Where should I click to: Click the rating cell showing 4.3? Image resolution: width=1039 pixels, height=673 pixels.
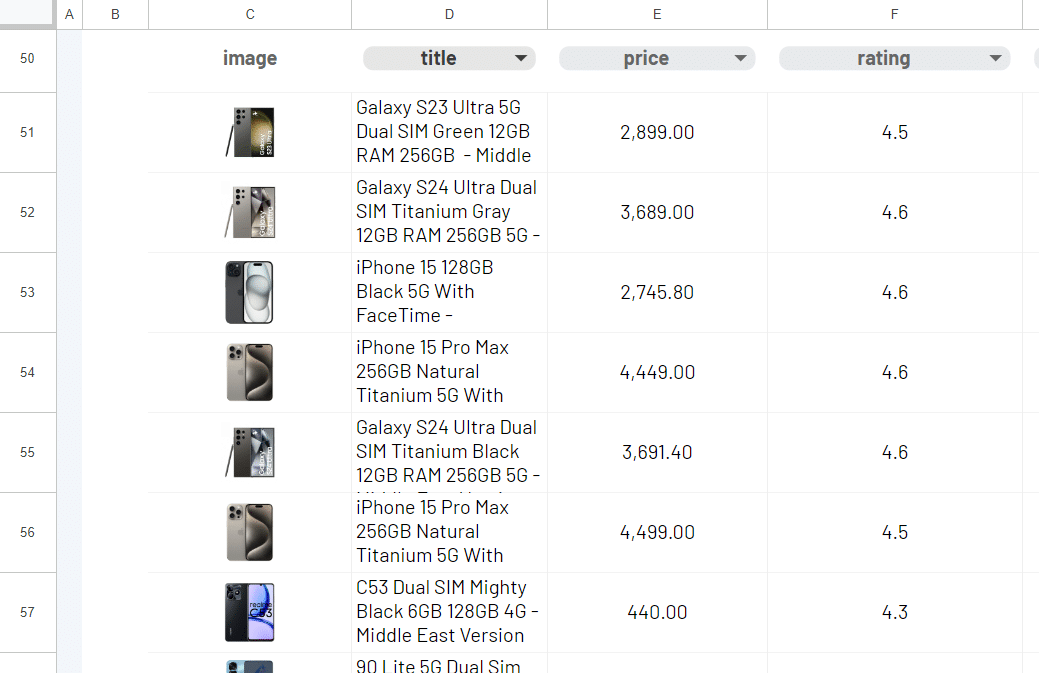[x=894, y=612]
